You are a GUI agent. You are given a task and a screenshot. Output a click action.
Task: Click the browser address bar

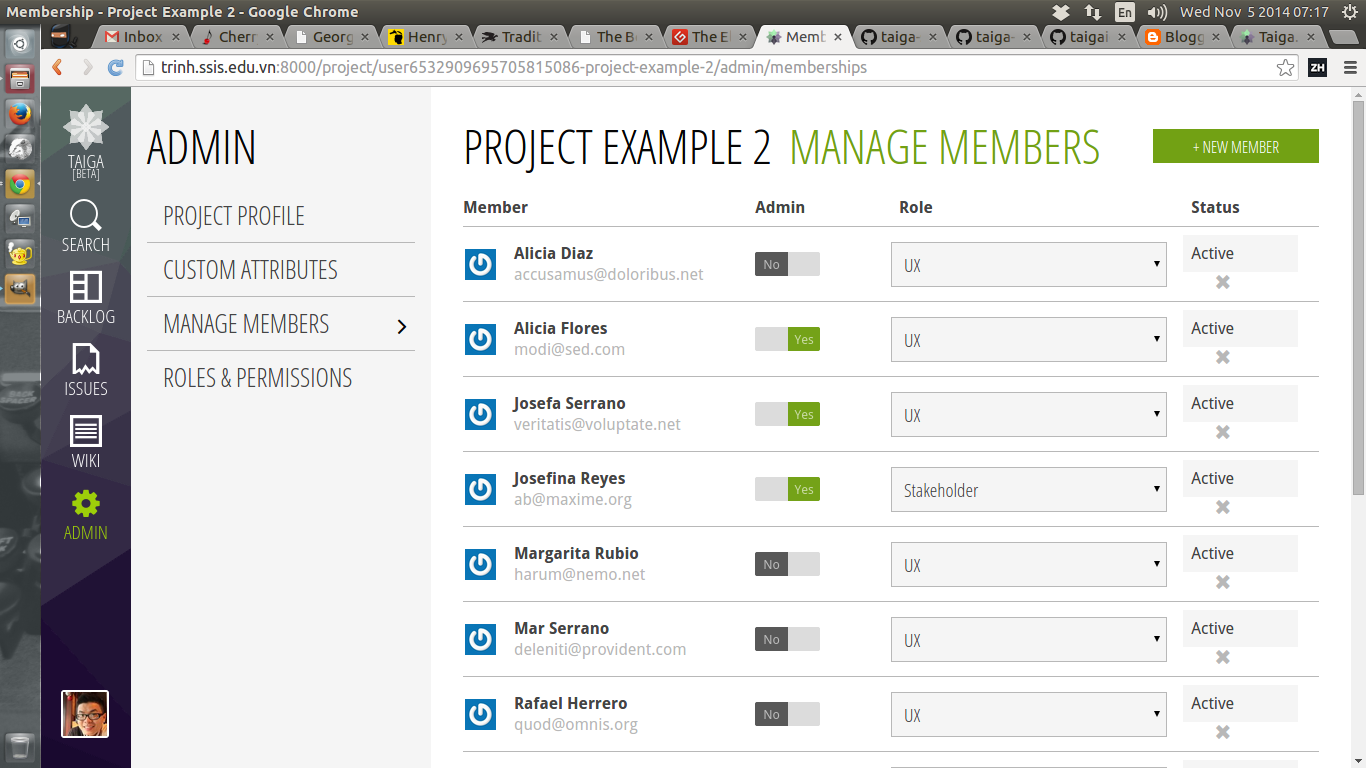click(x=700, y=70)
